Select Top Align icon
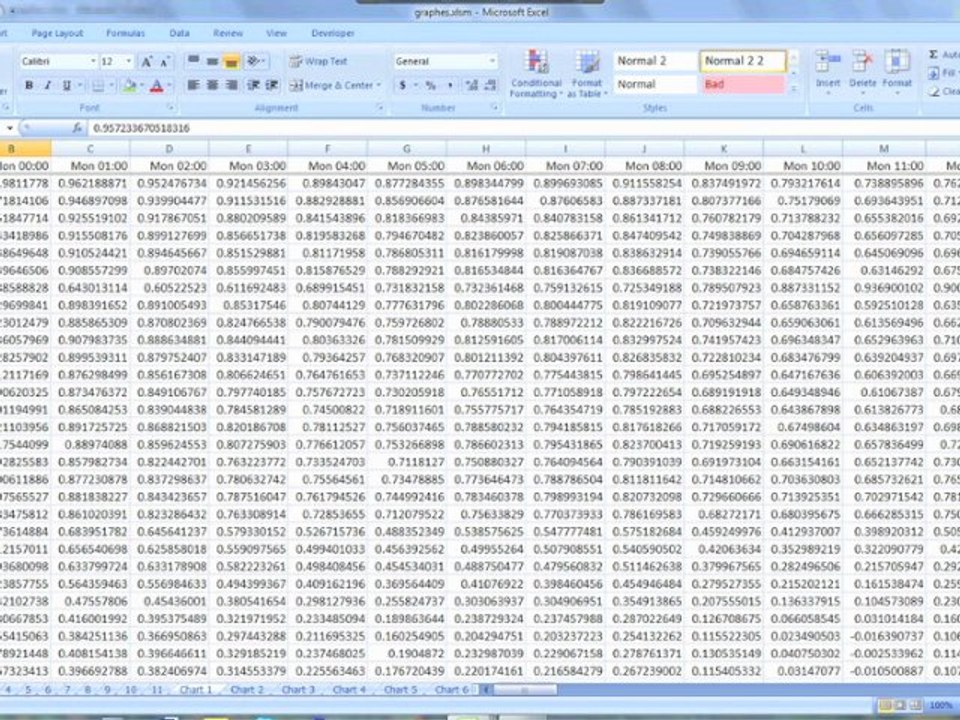The width and height of the screenshot is (960, 720). 193,61
